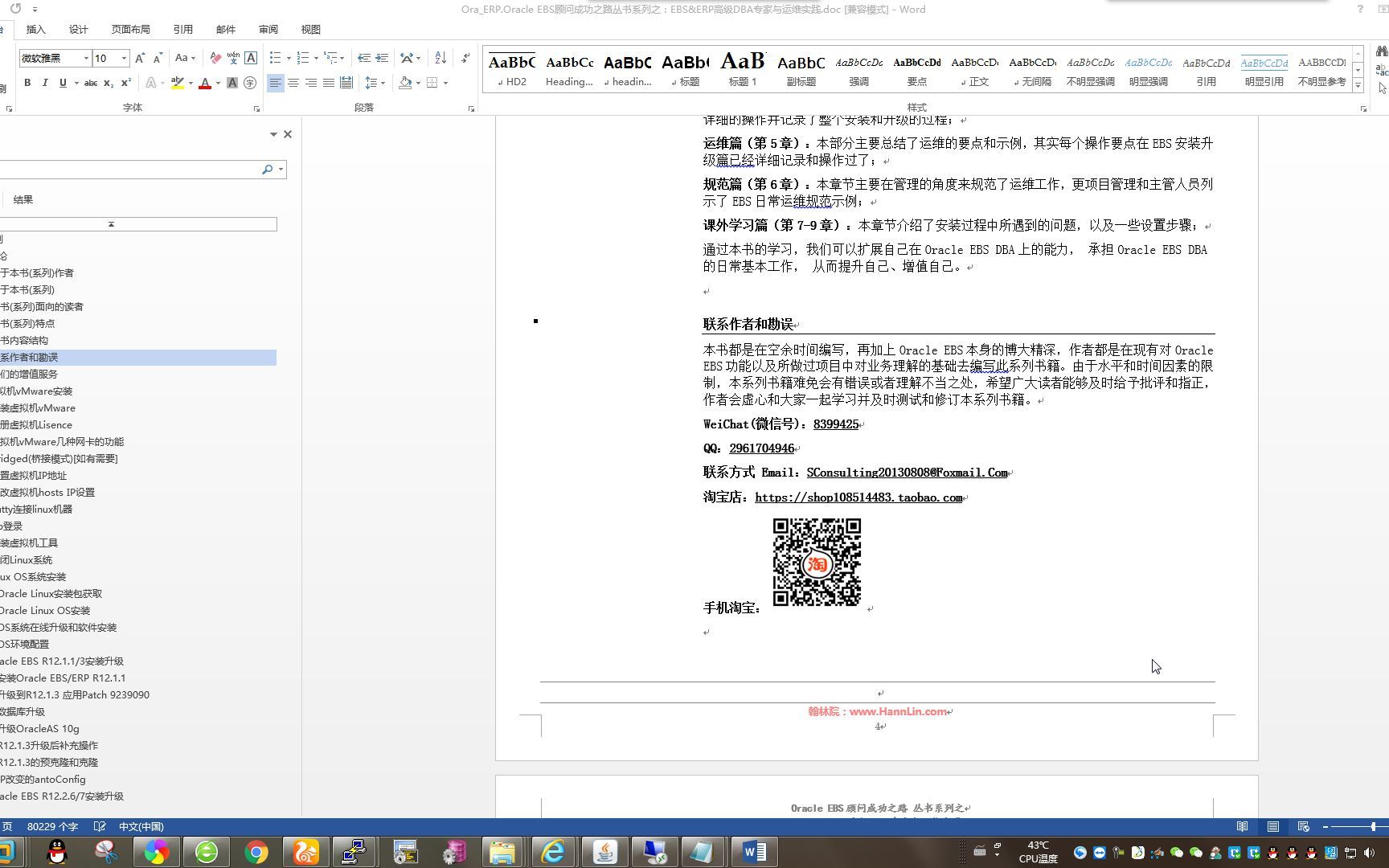The width and height of the screenshot is (1389, 868).
Task: Open the taobao shop link
Action: click(x=858, y=497)
